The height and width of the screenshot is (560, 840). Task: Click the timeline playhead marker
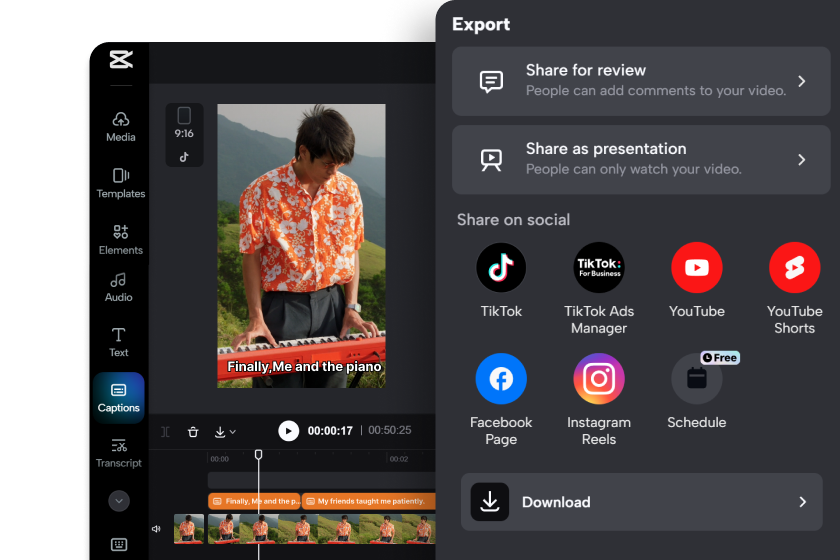(x=258, y=454)
